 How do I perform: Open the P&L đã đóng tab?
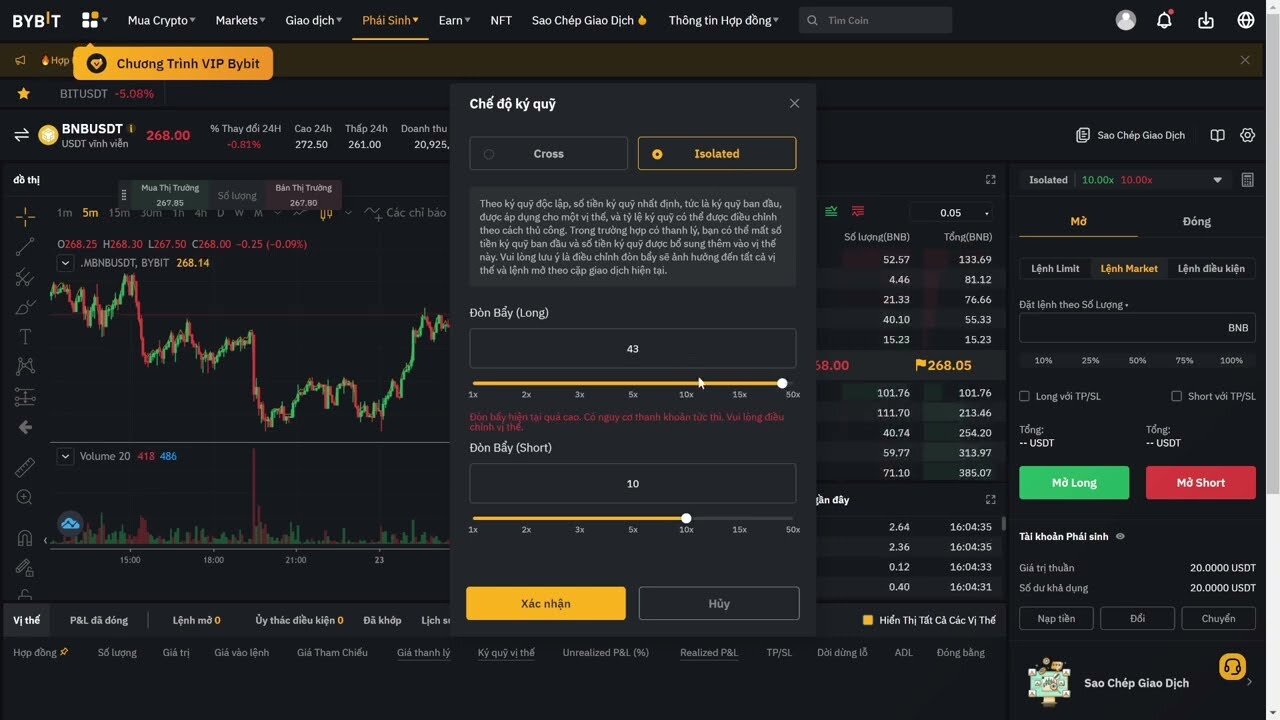pos(99,620)
